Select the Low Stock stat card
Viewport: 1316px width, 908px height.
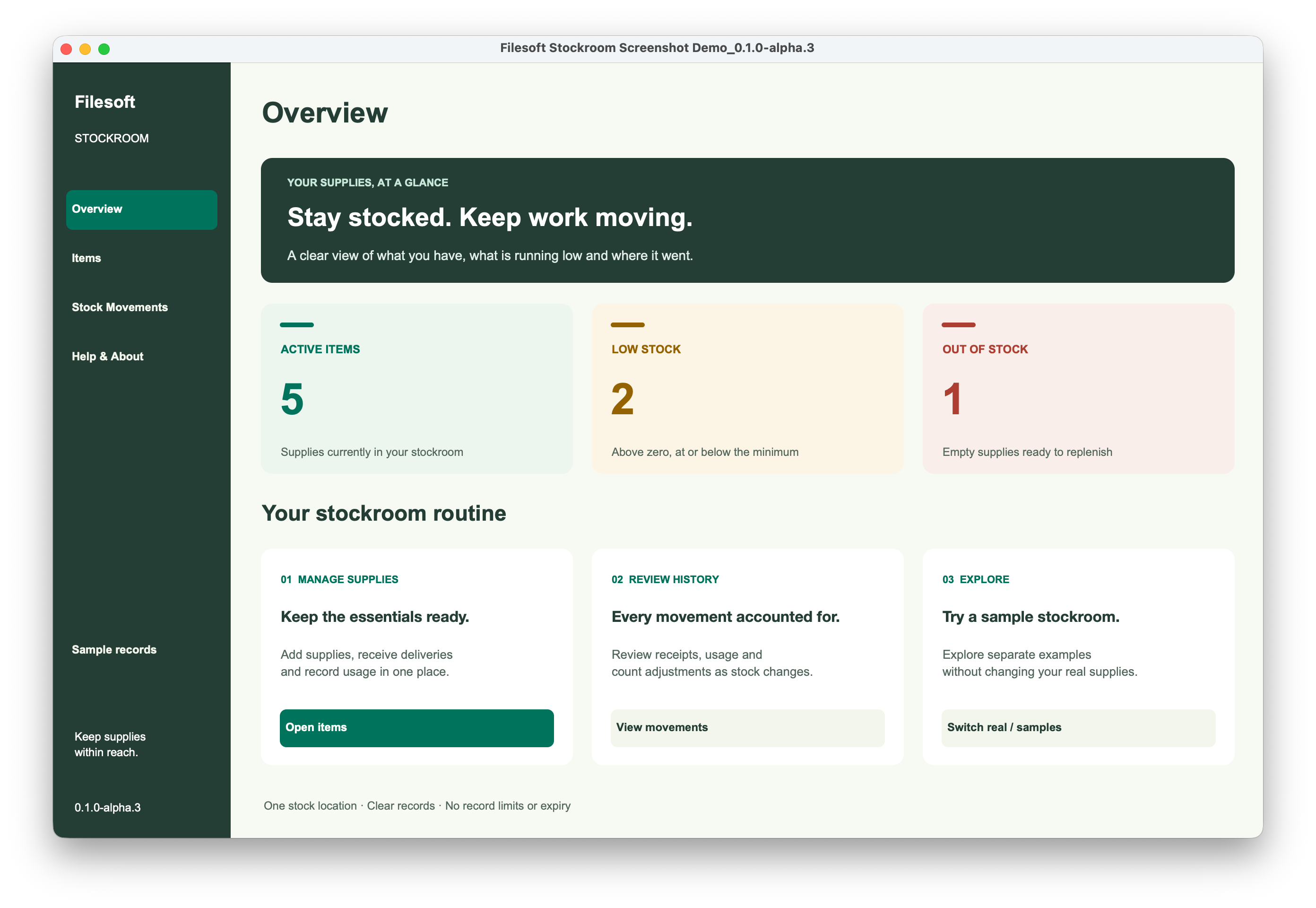pos(747,389)
